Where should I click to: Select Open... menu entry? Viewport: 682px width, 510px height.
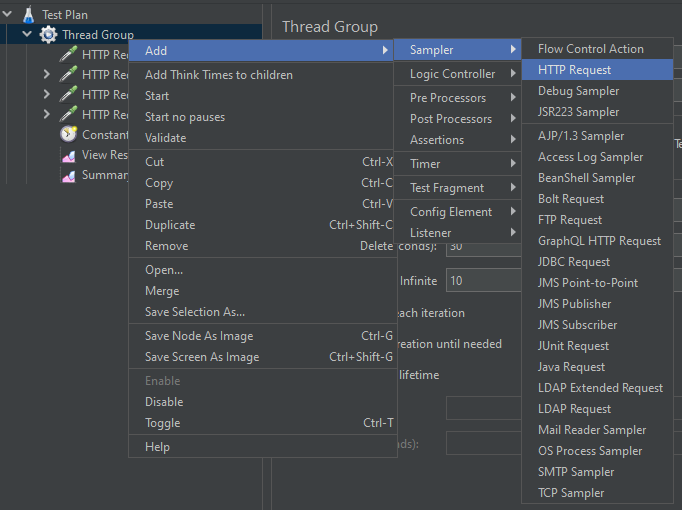point(263,270)
